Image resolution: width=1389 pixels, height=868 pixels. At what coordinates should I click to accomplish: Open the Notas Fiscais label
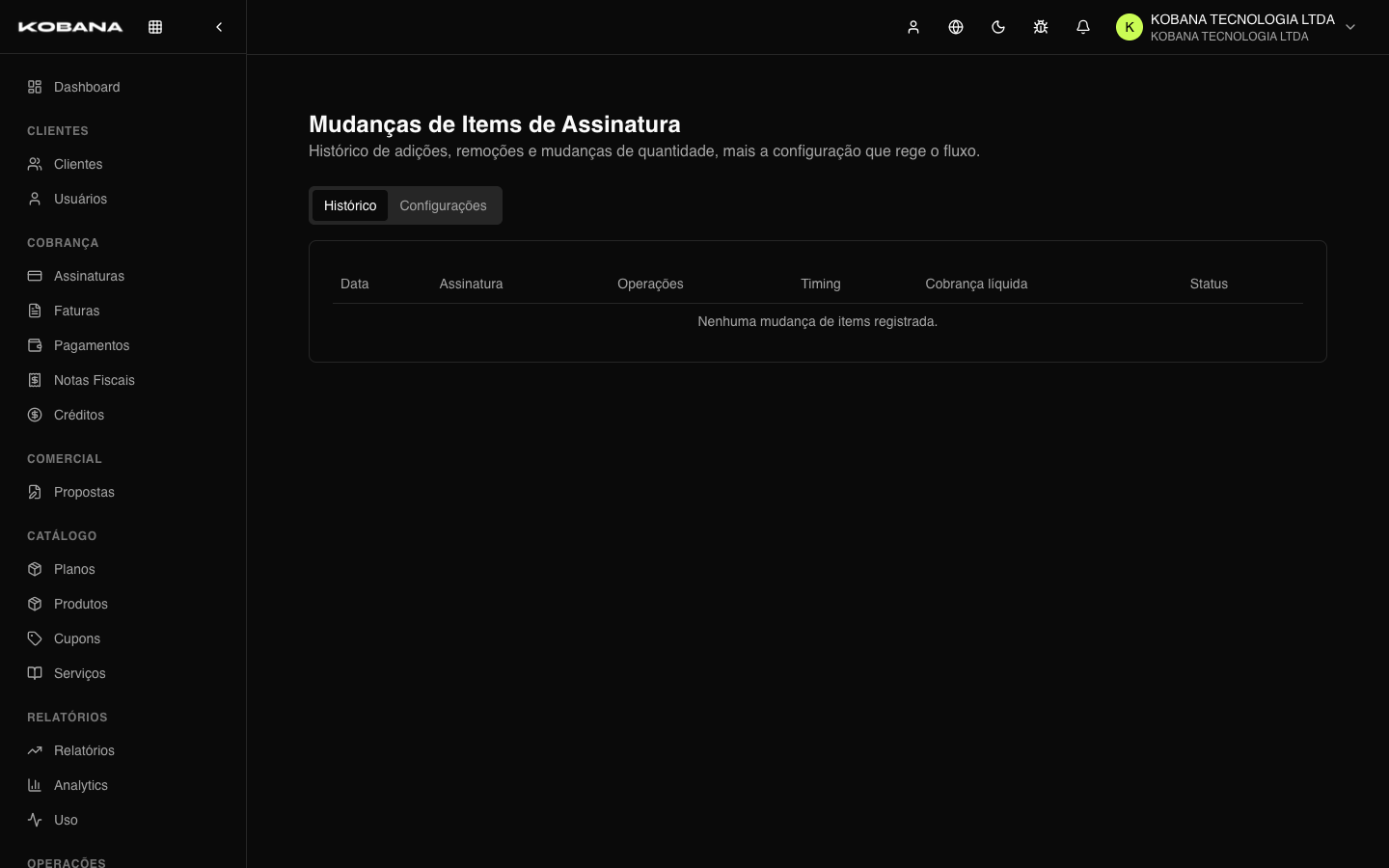click(95, 380)
